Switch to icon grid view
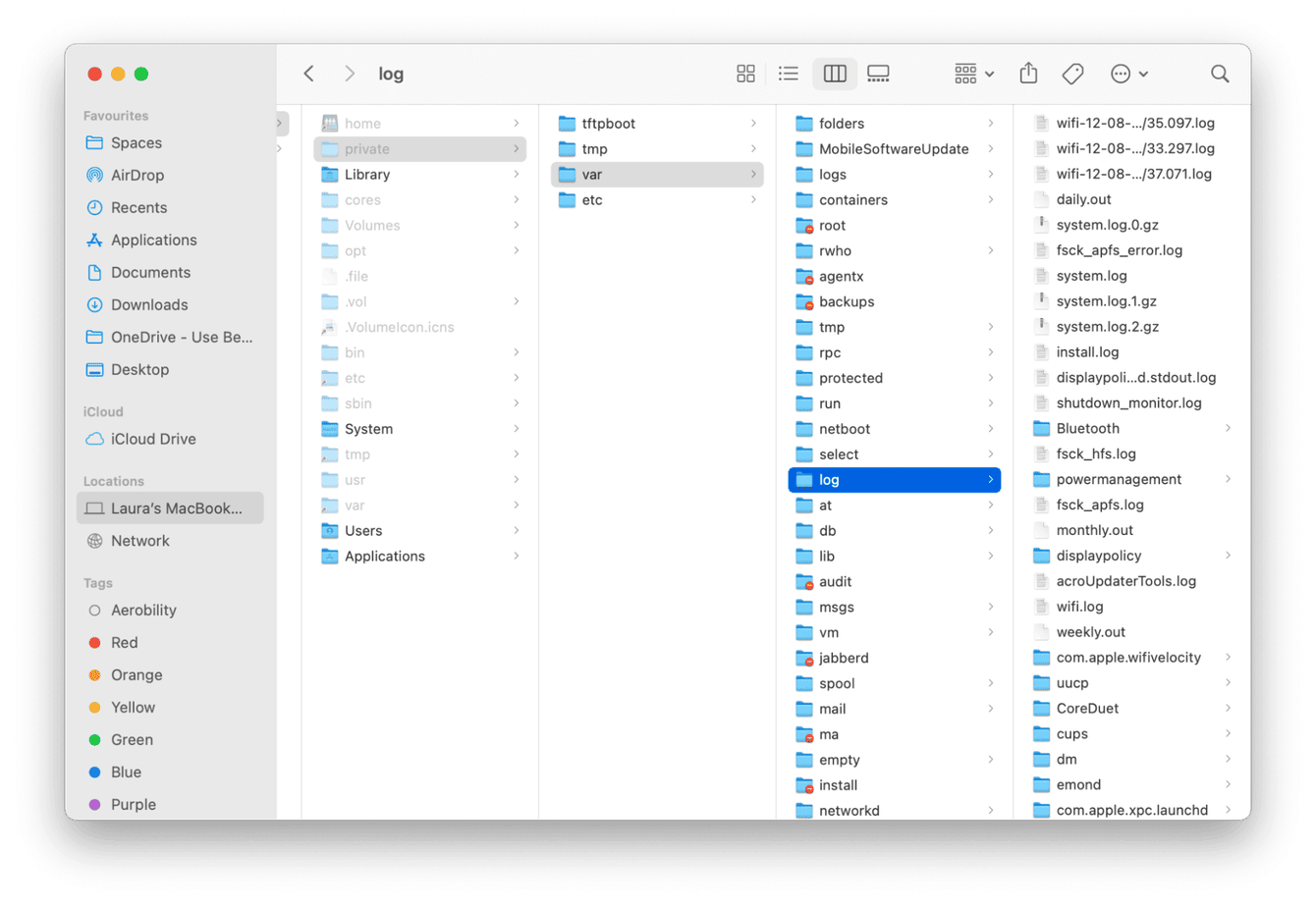This screenshot has height=906, width=1316. pyautogui.click(x=745, y=73)
